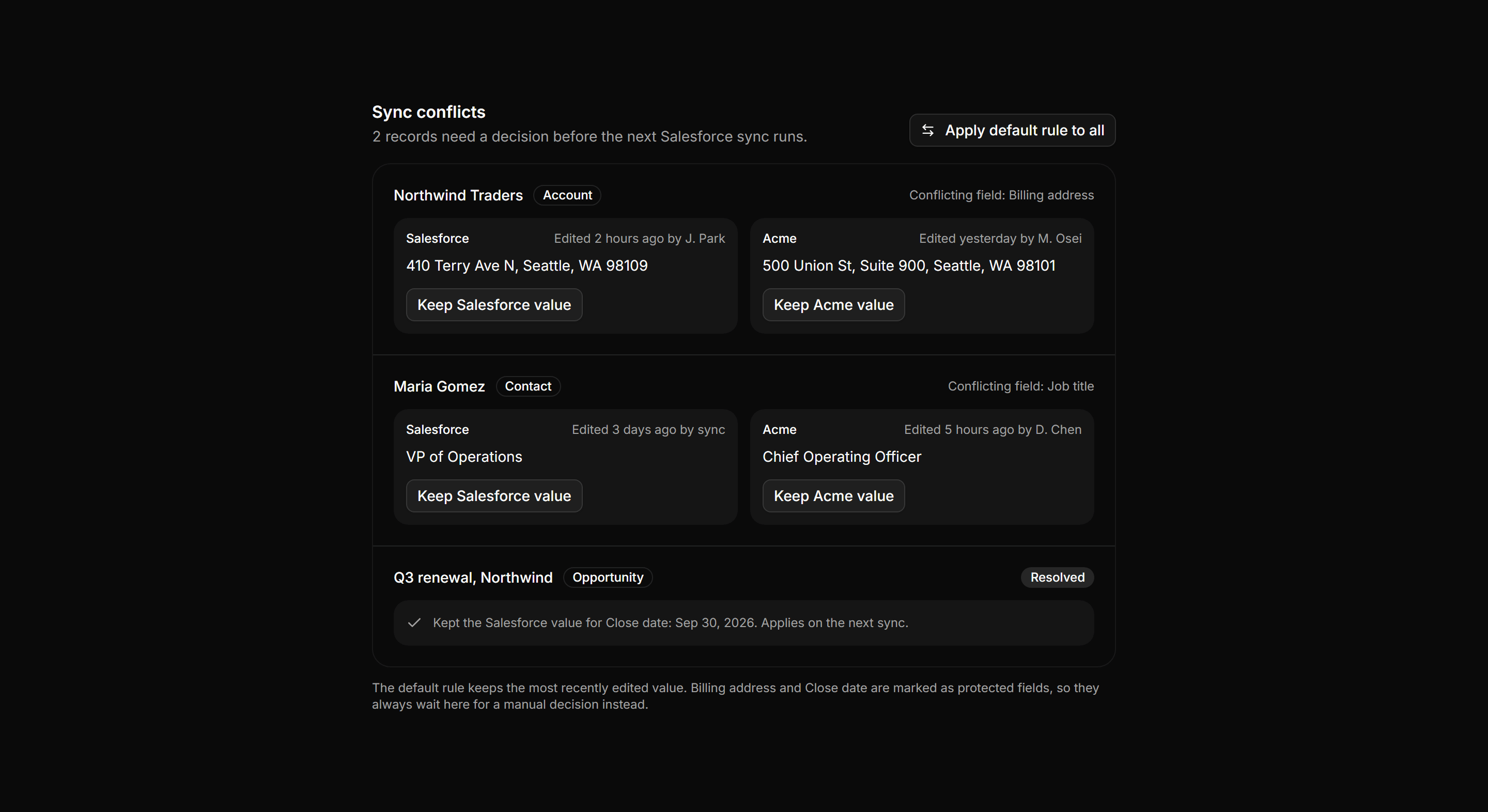The width and height of the screenshot is (1488, 812).
Task: Select address '410 Terry Ave N, Seattle, WA 98109'
Action: (x=527, y=266)
